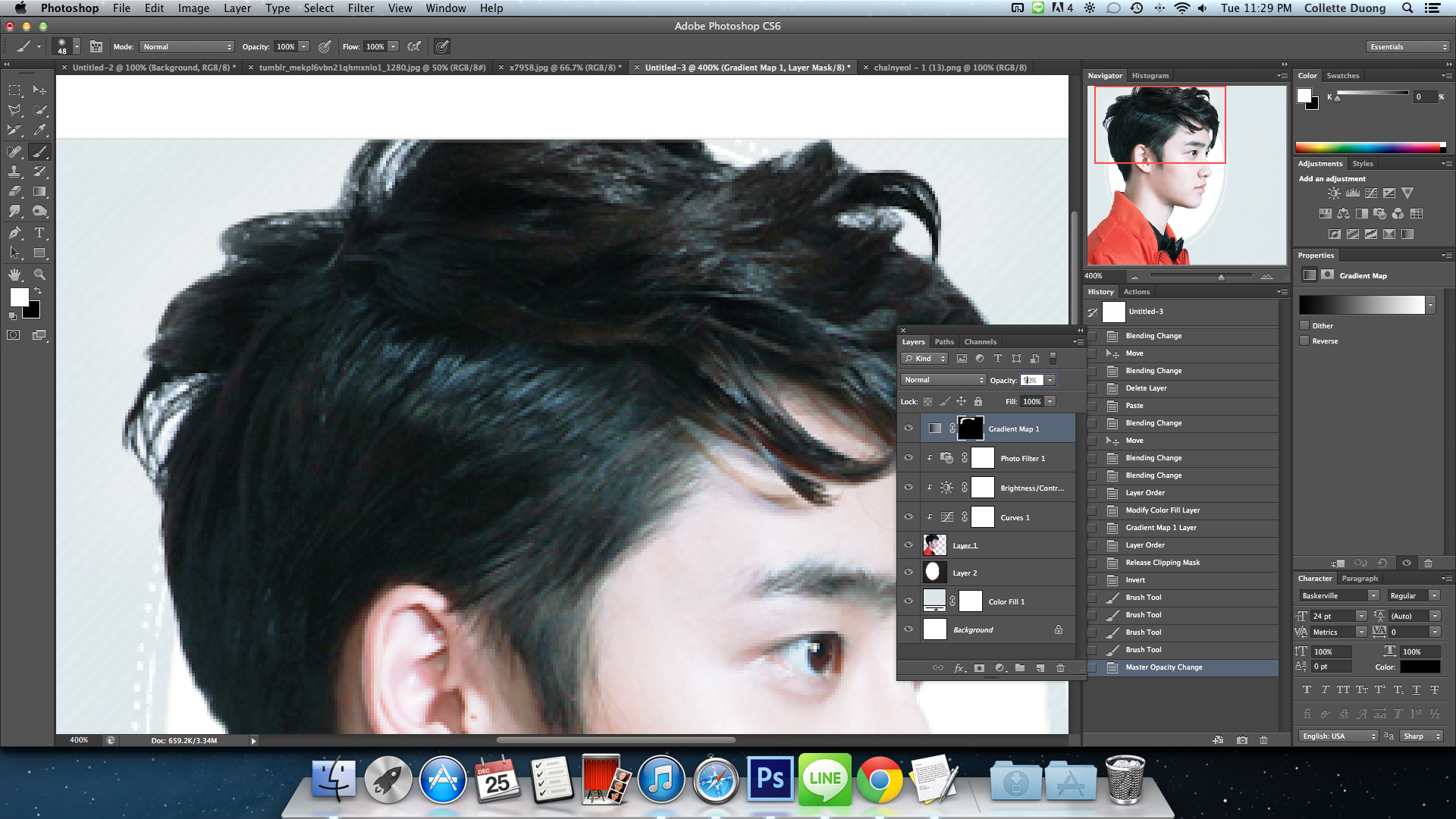This screenshot has height=819, width=1456.
Task: Open the layer blend mode Normal dropdown
Action: 943,380
